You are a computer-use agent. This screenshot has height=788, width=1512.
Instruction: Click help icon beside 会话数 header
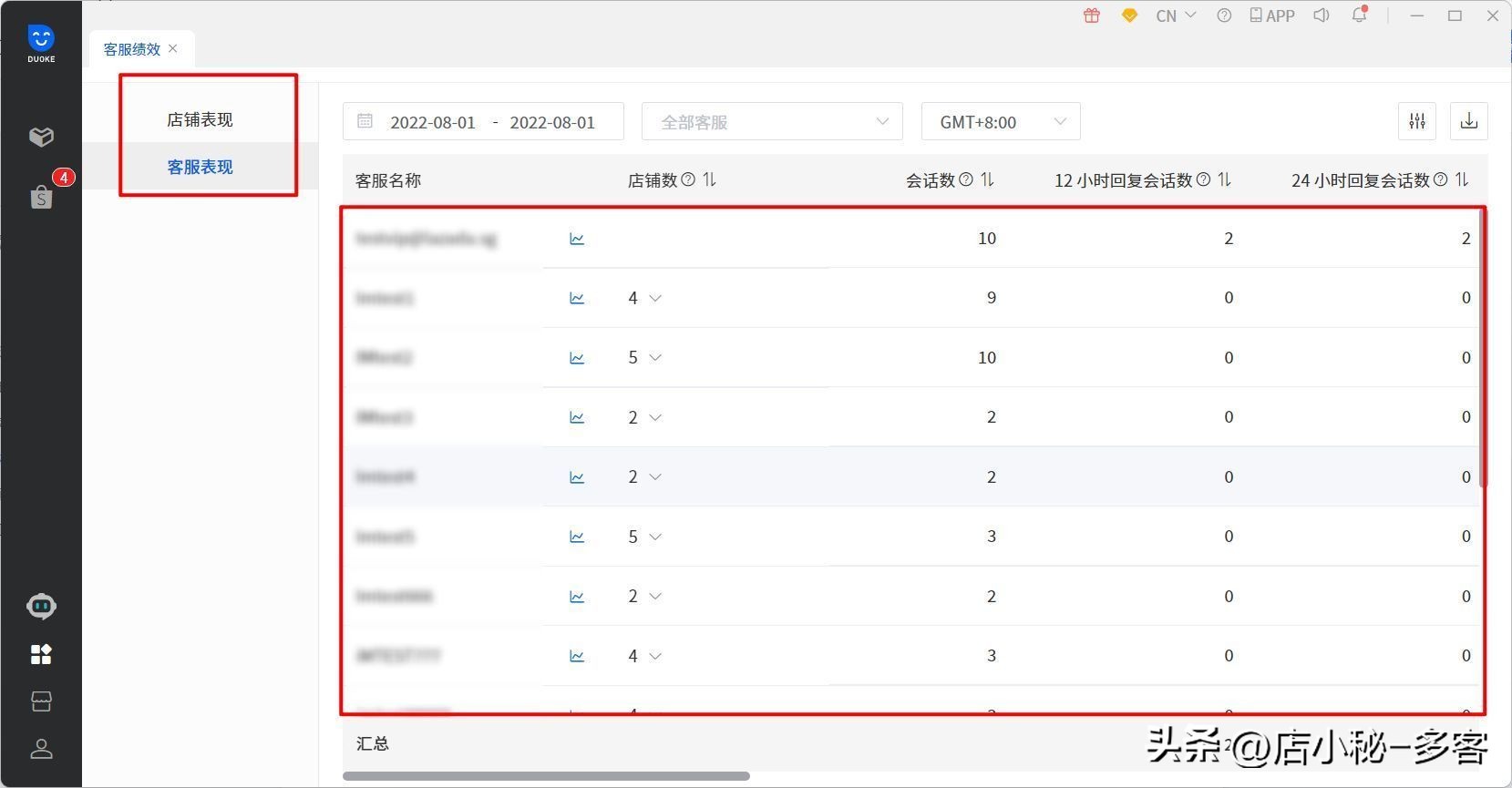tap(966, 179)
